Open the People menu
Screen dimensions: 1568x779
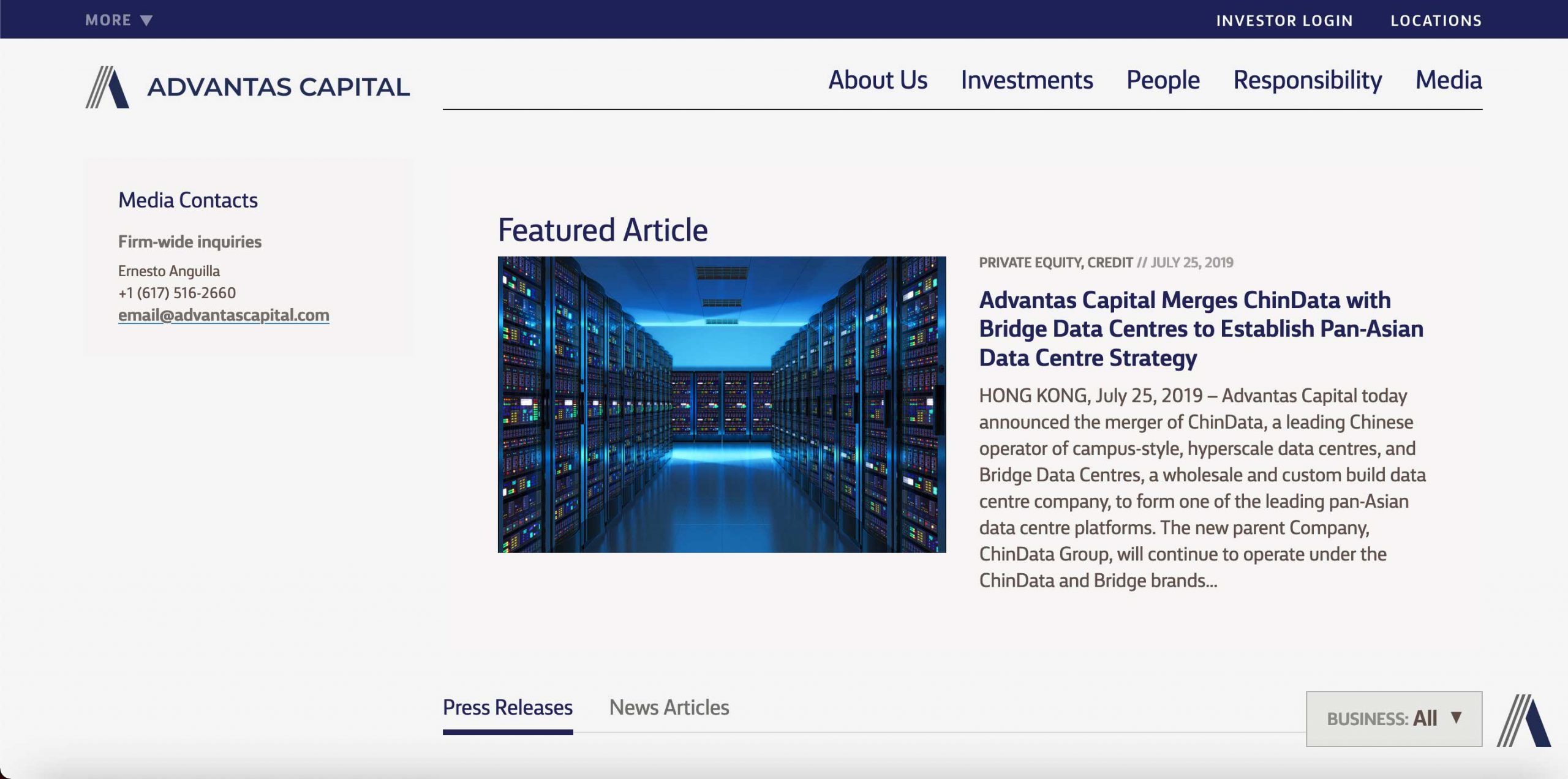coord(1163,80)
